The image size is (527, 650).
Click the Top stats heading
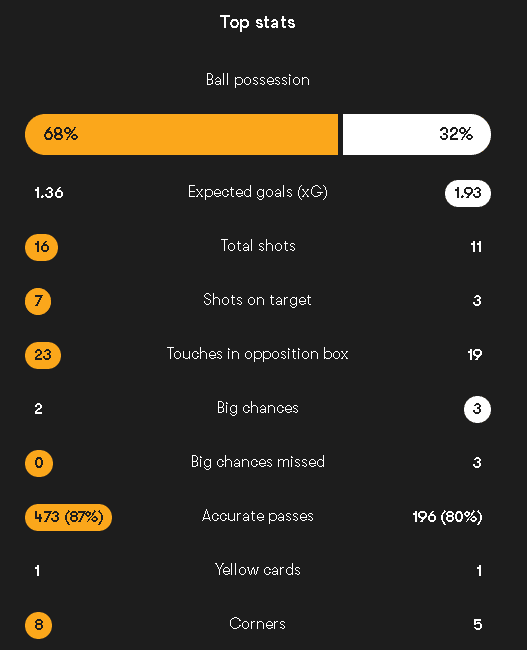pos(257,22)
